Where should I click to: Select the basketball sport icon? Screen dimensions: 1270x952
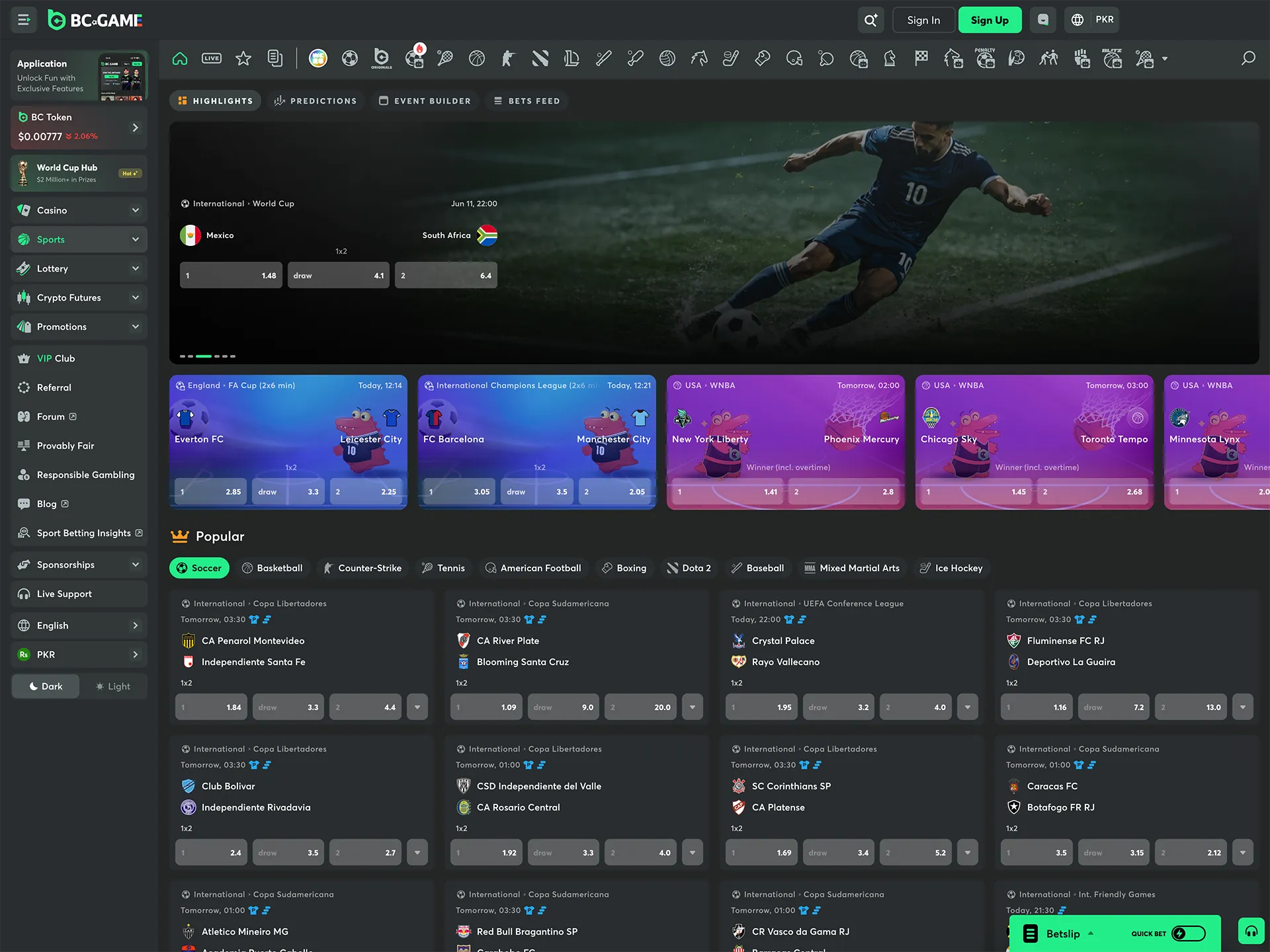pyautogui.click(x=477, y=59)
